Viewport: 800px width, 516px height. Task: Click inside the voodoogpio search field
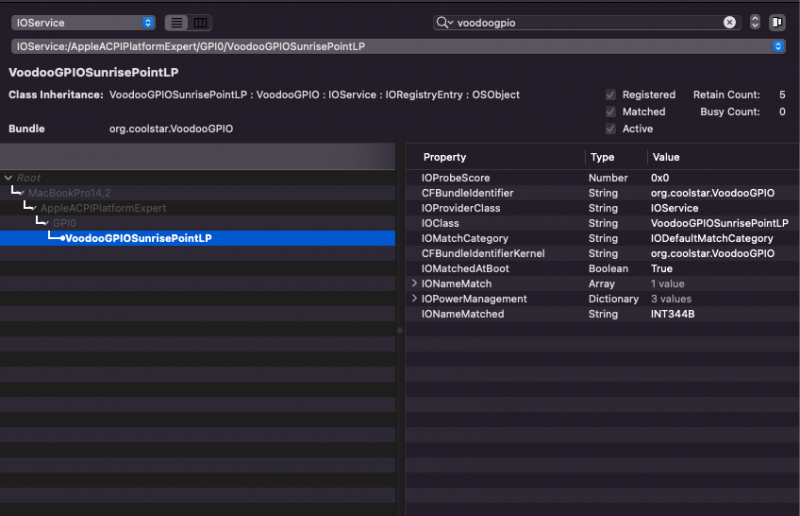click(585, 22)
